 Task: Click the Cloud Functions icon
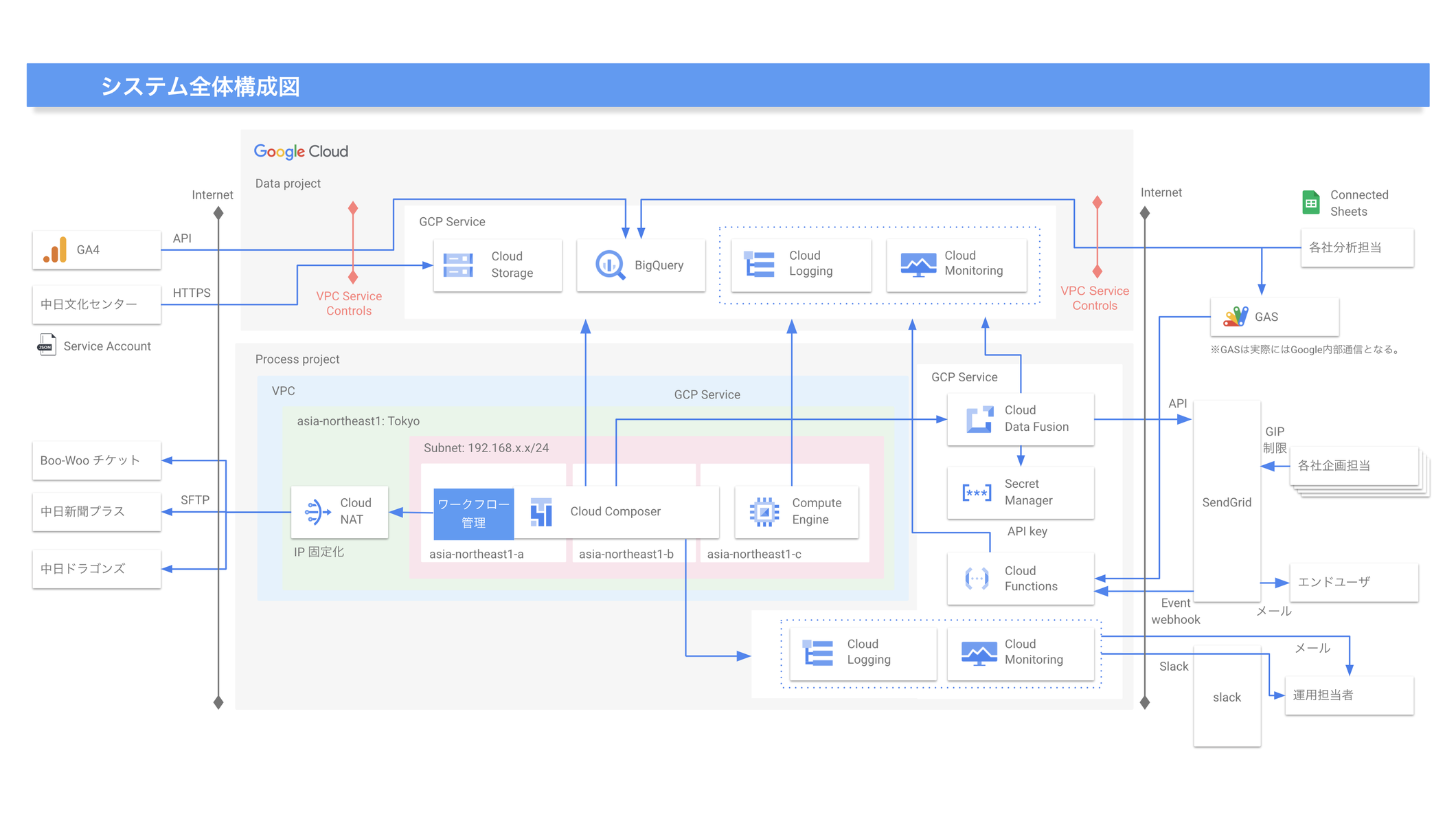[x=977, y=579]
